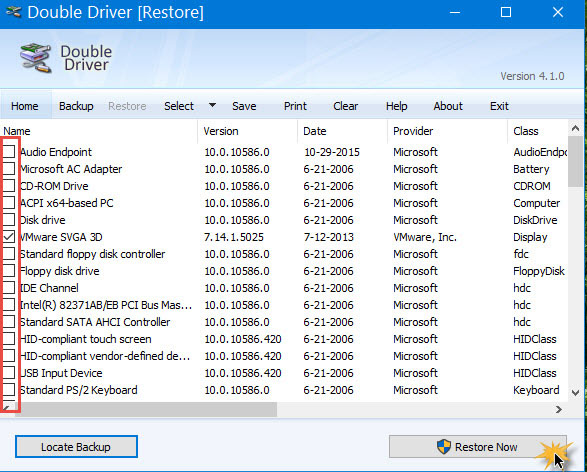This screenshot has width=587, height=472.
Task: Click Clear in the toolbar
Action: pos(346,106)
